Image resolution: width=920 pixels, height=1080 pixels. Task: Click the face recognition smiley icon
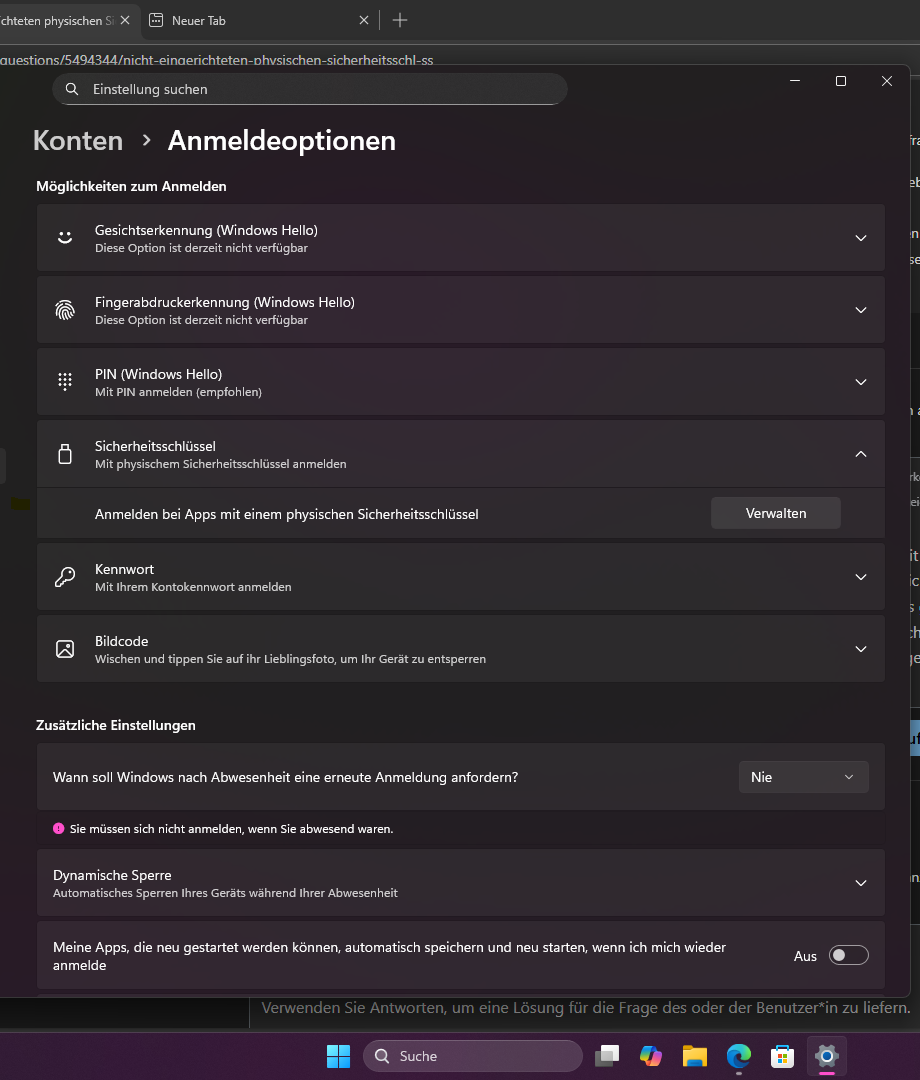65,238
